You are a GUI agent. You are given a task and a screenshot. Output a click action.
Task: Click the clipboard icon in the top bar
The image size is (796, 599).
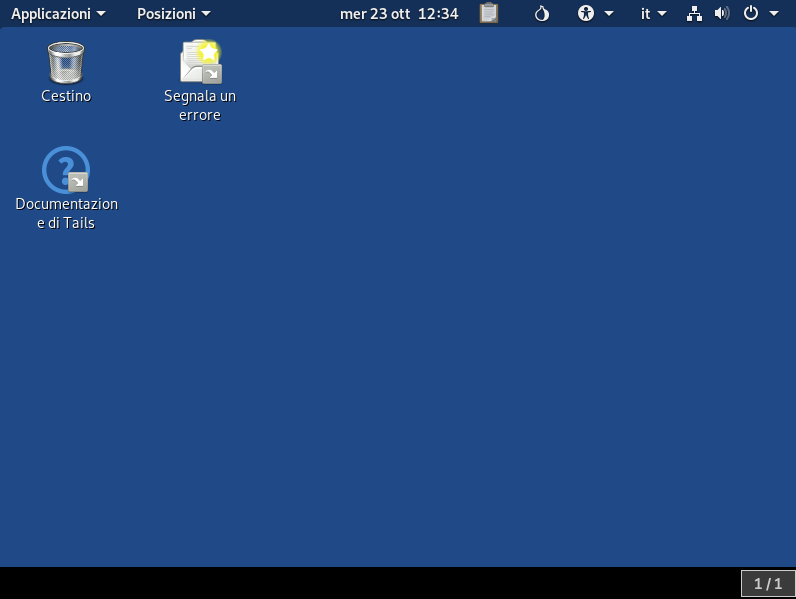pos(489,14)
